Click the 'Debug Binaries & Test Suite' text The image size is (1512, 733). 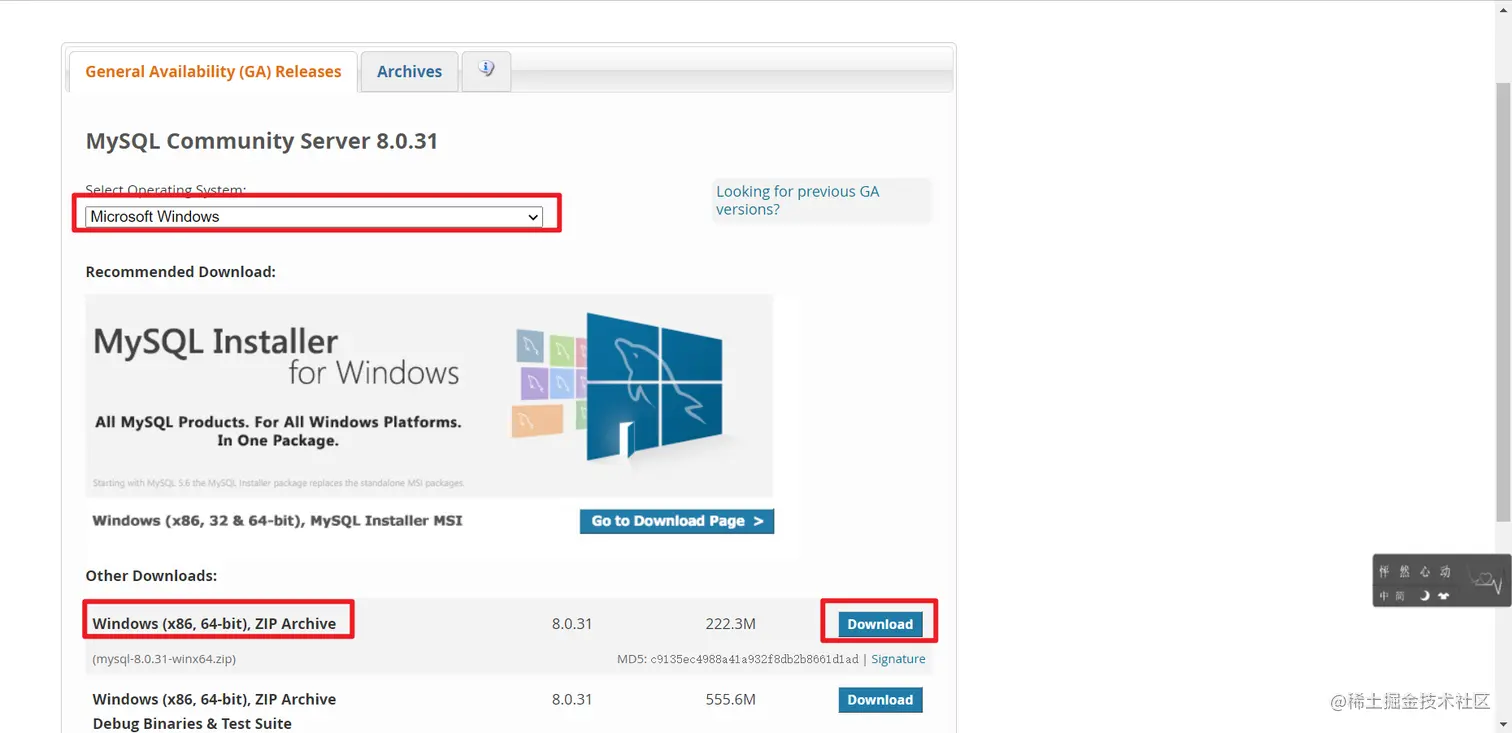pos(192,724)
